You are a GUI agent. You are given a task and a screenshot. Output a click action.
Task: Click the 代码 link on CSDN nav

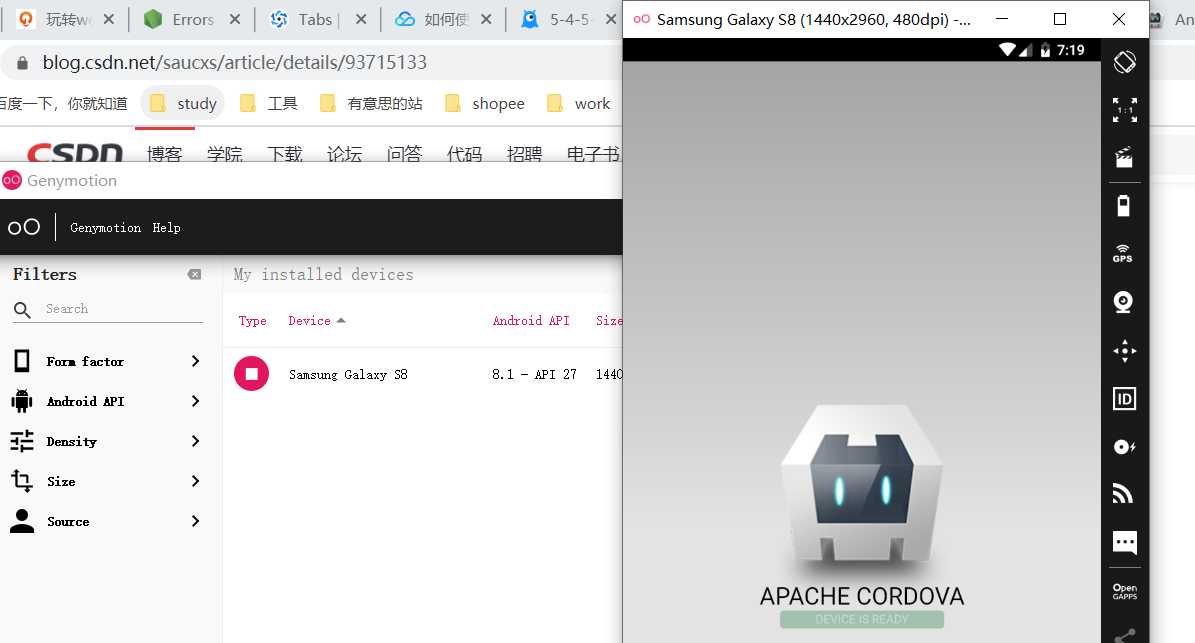tap(464, 154)
